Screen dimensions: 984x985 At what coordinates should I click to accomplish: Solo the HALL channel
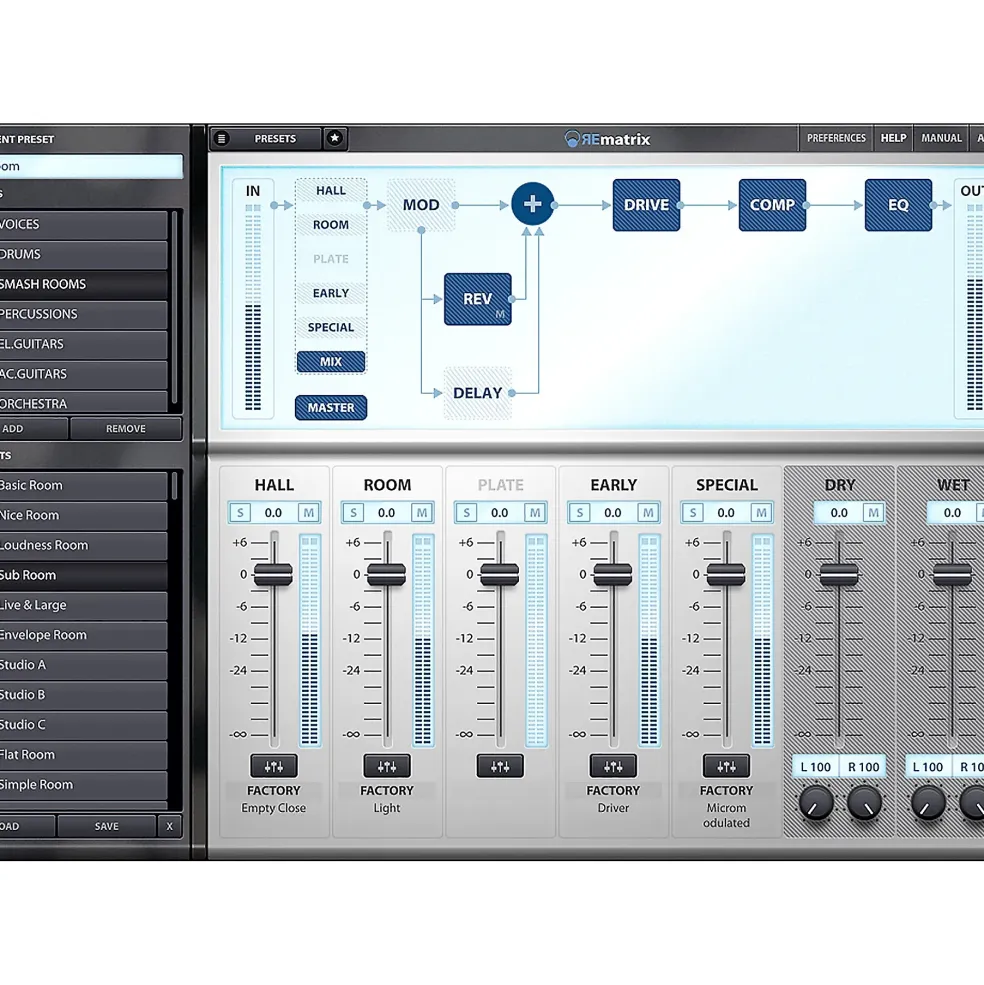[240, 513]
